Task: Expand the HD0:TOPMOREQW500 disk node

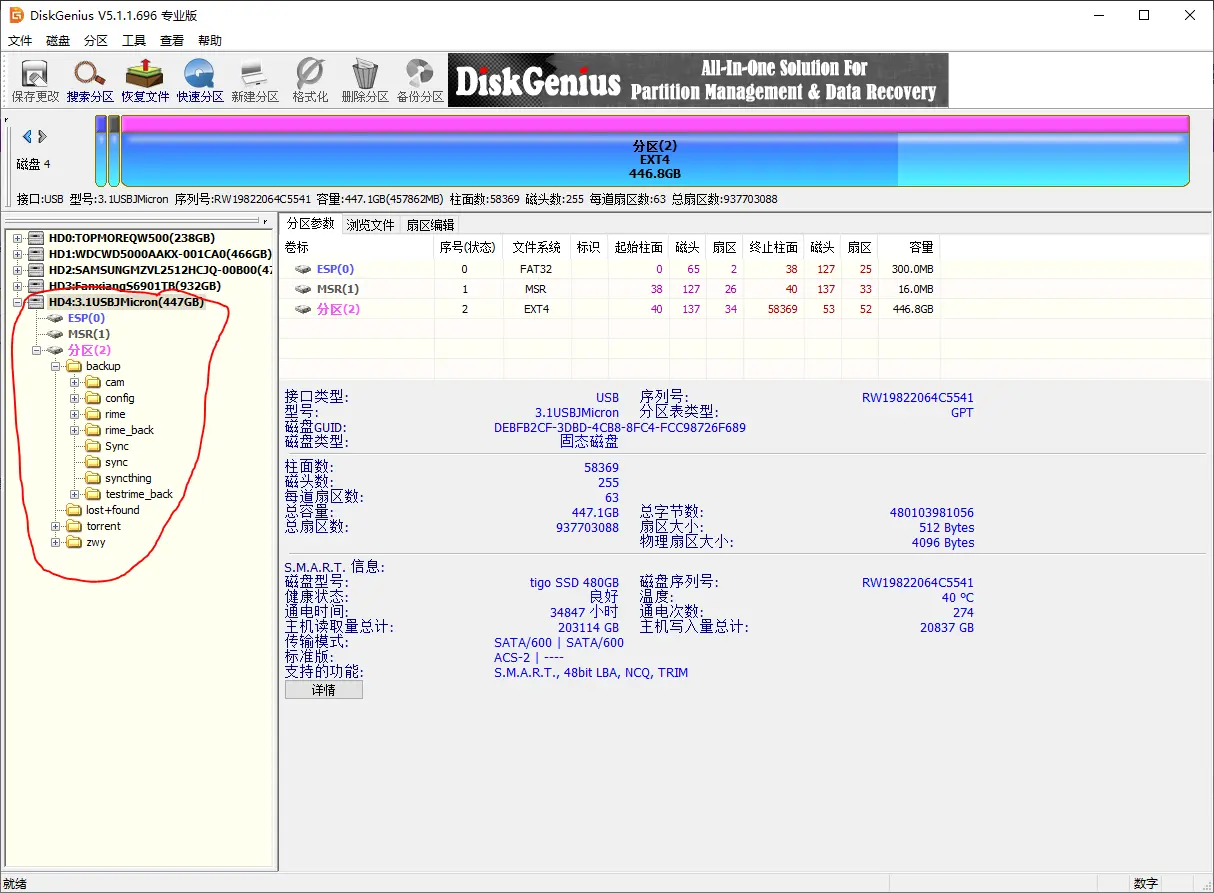Action: 18,238
